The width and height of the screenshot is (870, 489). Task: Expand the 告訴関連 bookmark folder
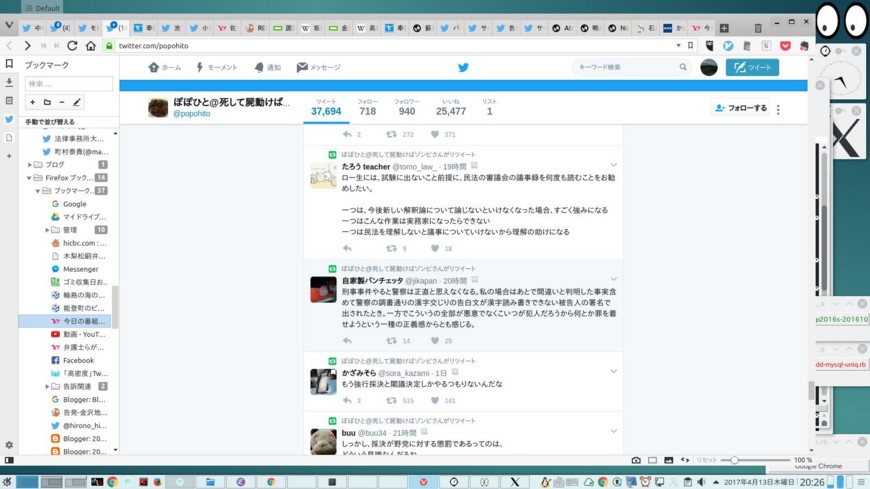pyautogui.click(x=47, y=386)
